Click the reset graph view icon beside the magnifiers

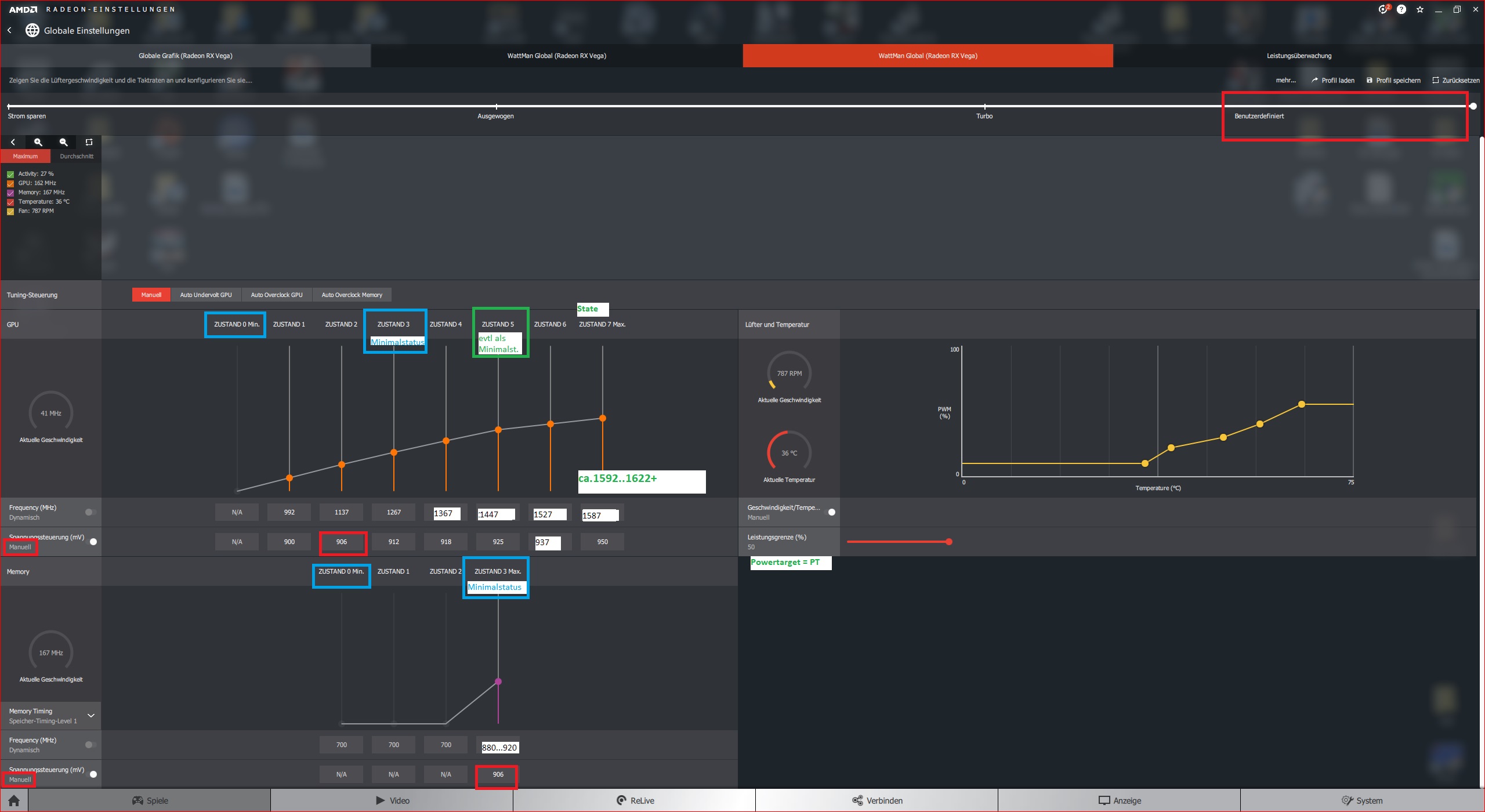pyautogui.click(x=89, y=142)
